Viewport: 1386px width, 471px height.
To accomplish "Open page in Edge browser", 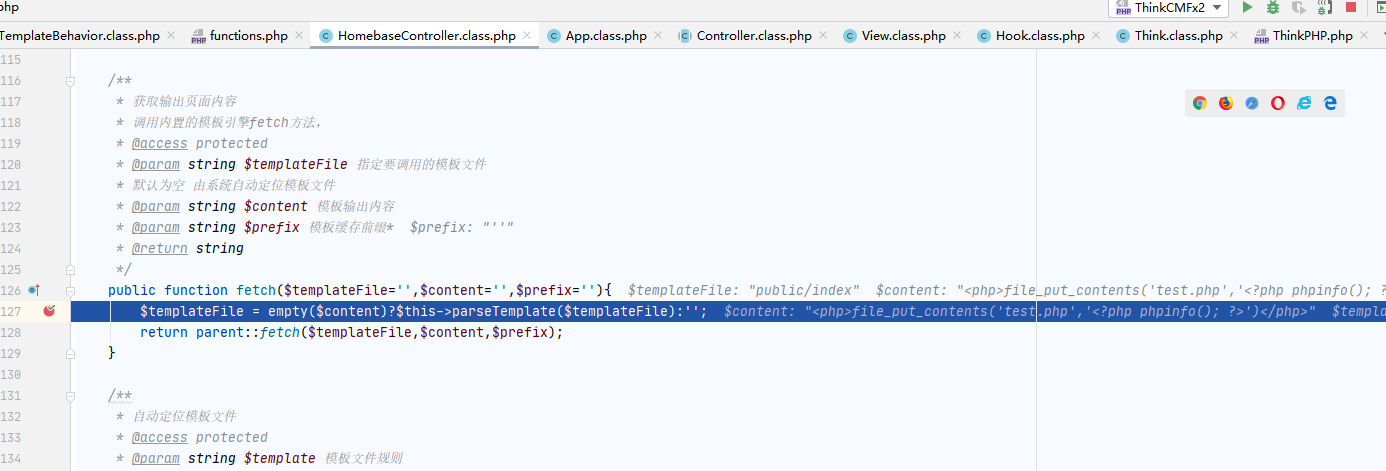I will coord(1330,102).
